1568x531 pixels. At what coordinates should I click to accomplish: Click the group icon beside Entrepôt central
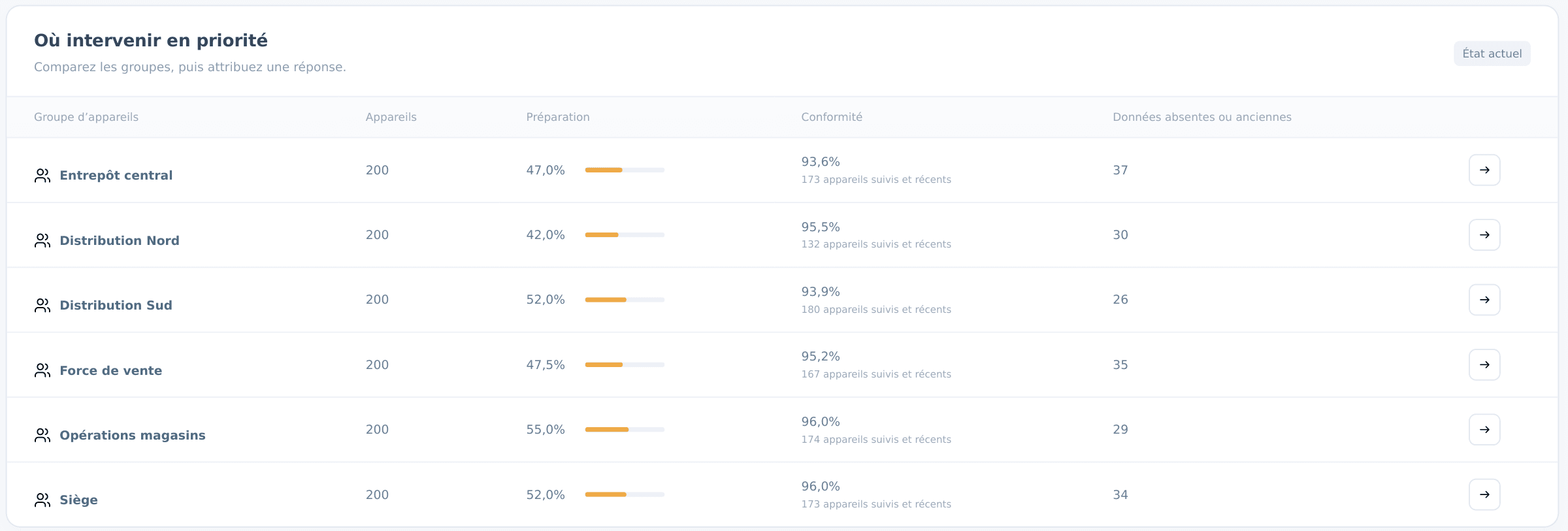point(42,176)
